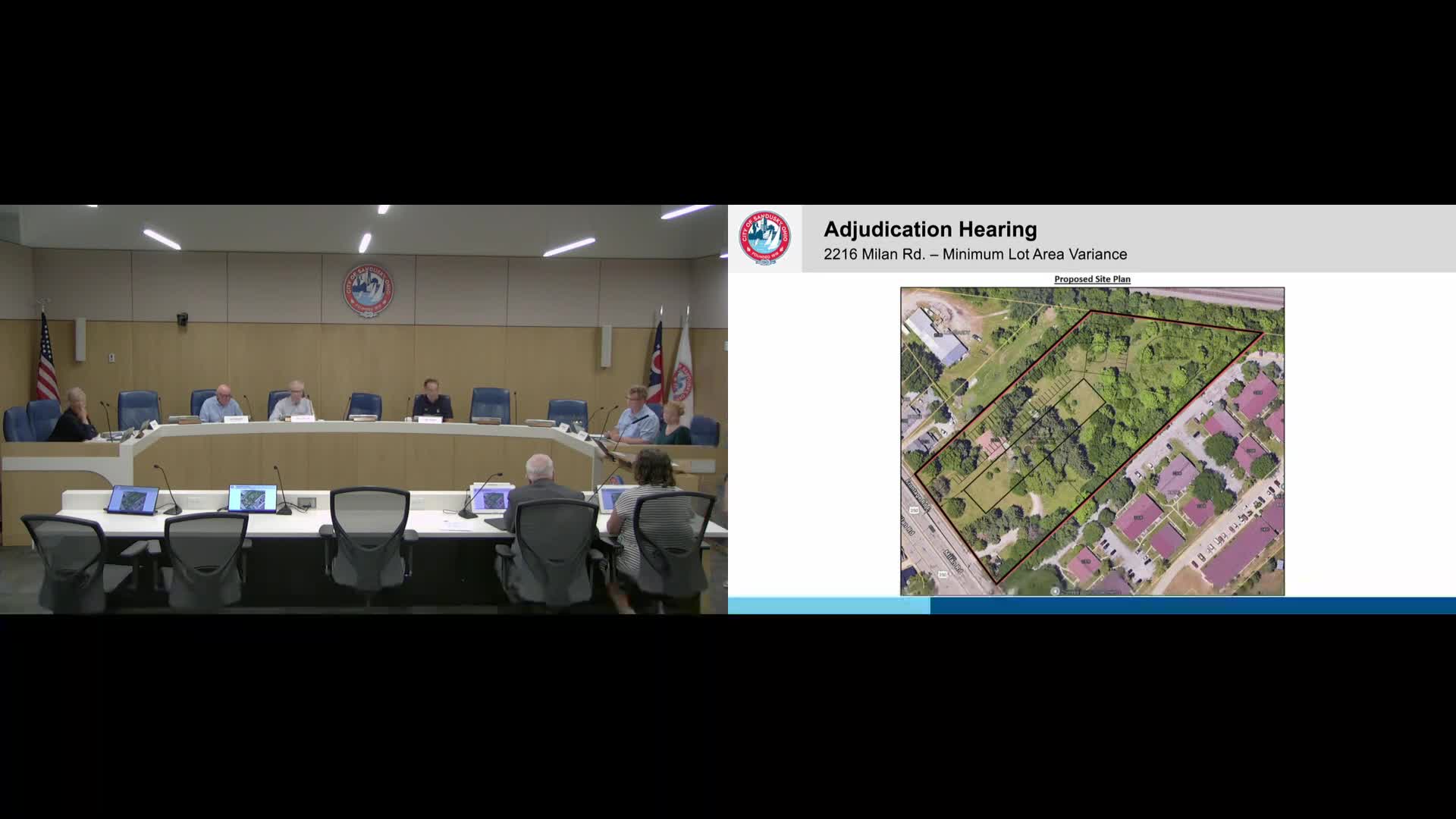
Task: Click the second highway 250 shield near Milan Rd
Action: point(943,573)
